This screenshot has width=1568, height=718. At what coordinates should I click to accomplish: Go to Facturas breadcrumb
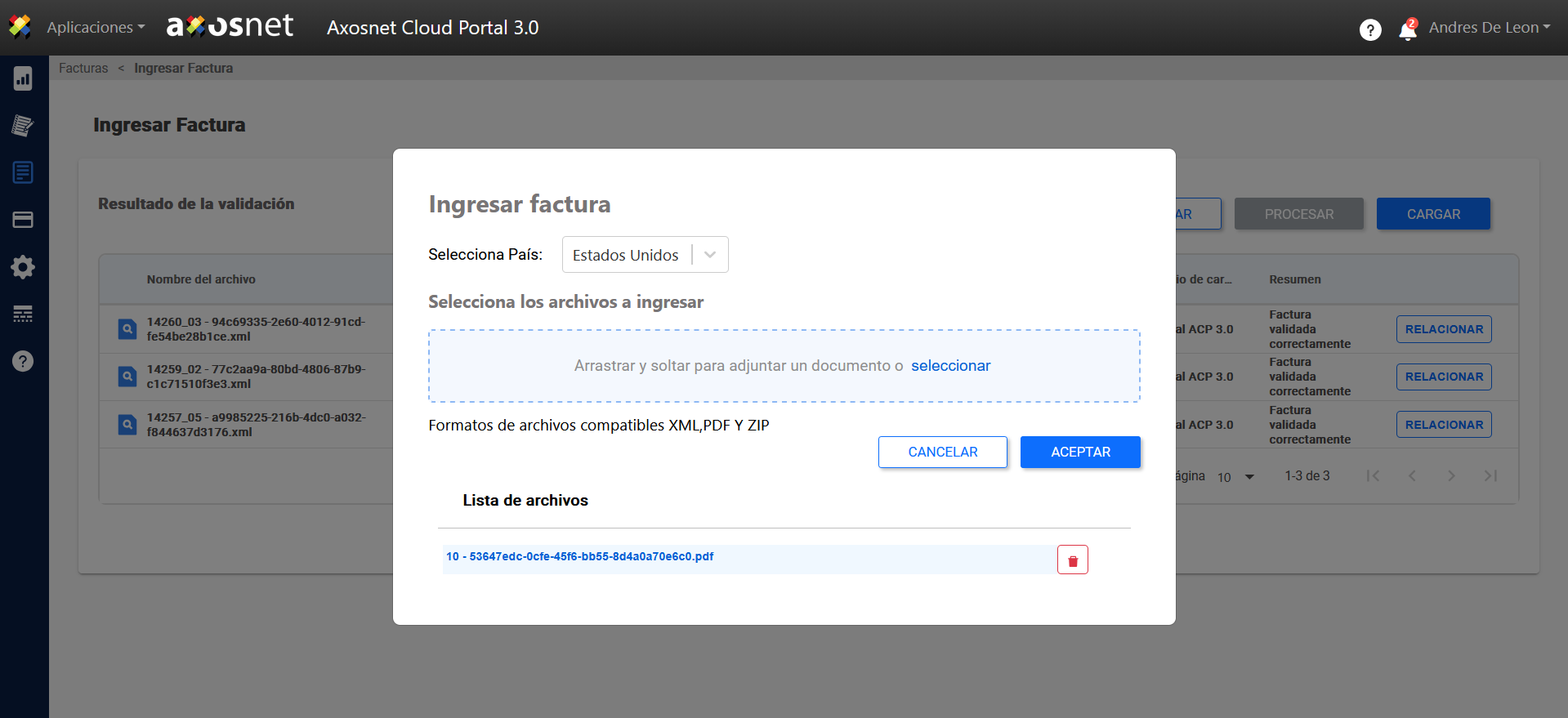(x=83, y=69)
